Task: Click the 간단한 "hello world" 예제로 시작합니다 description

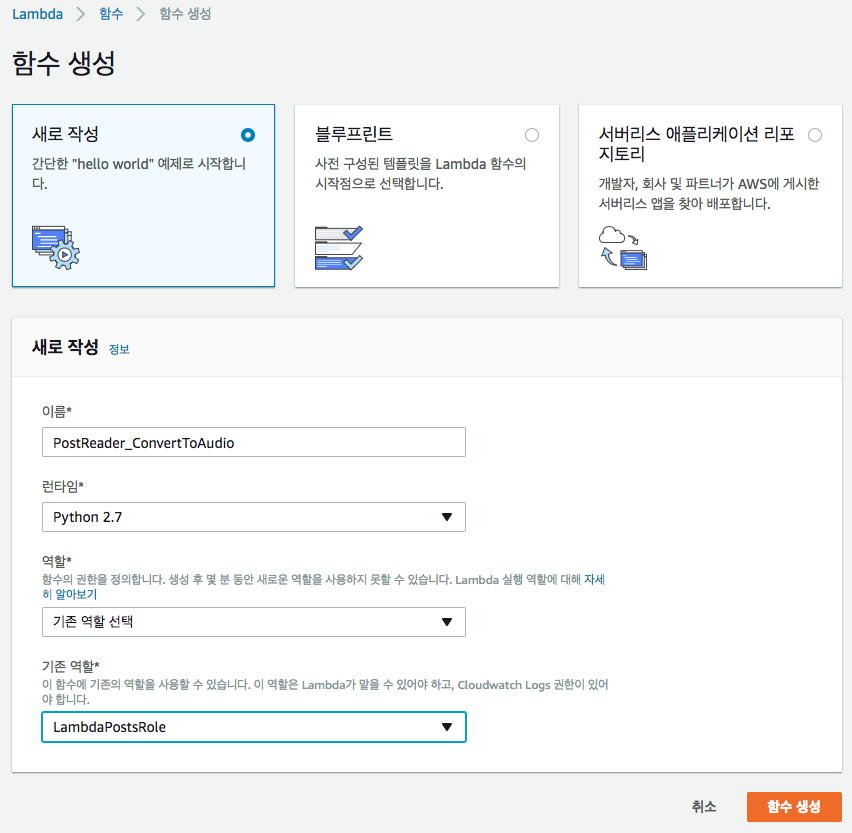Action: [139, 173]
